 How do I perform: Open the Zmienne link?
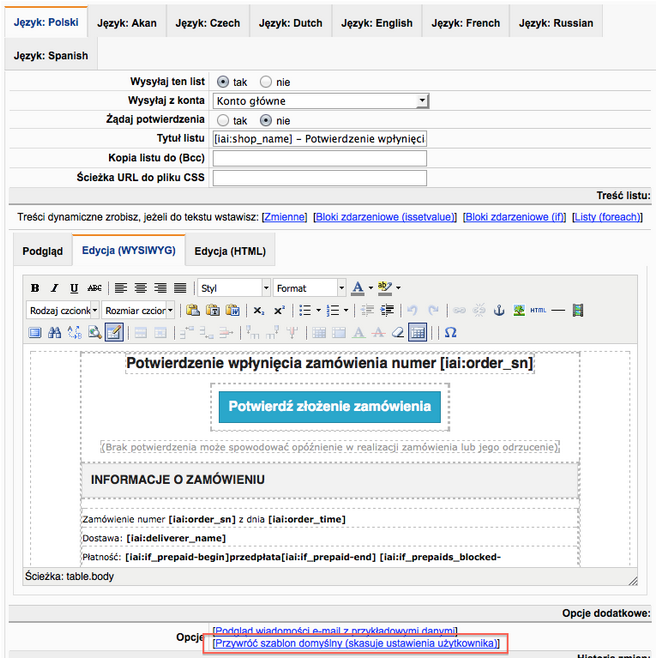(x=285, y=217)
